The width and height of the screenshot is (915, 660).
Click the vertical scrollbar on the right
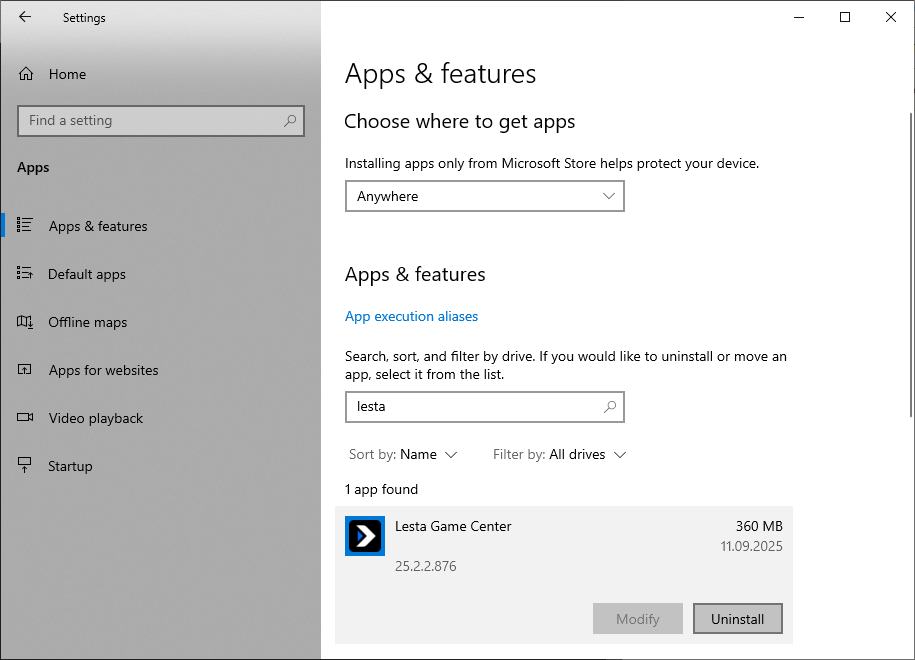[x=911, y=264]
